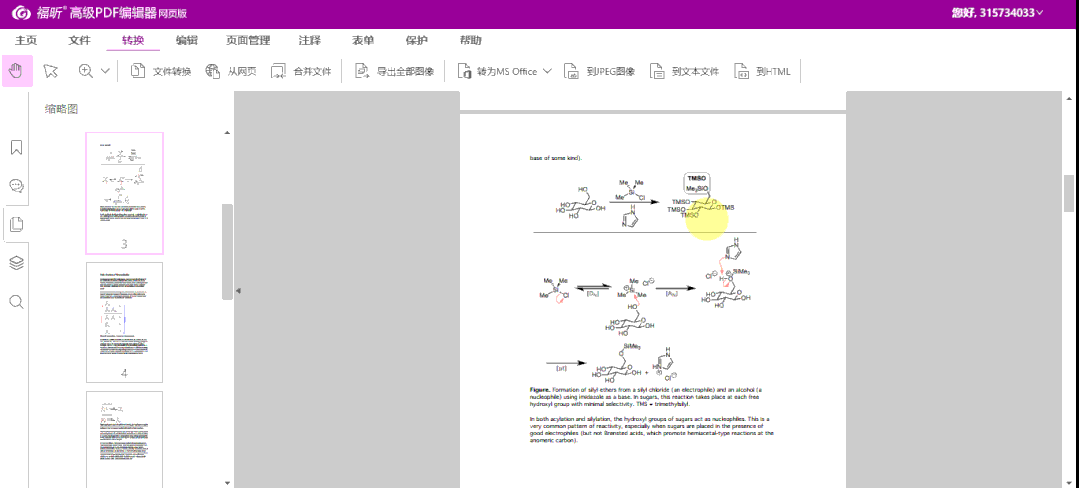Click the 到HTML convert button
Screen dimensions: 1079x488
click(x=763, y=71)
